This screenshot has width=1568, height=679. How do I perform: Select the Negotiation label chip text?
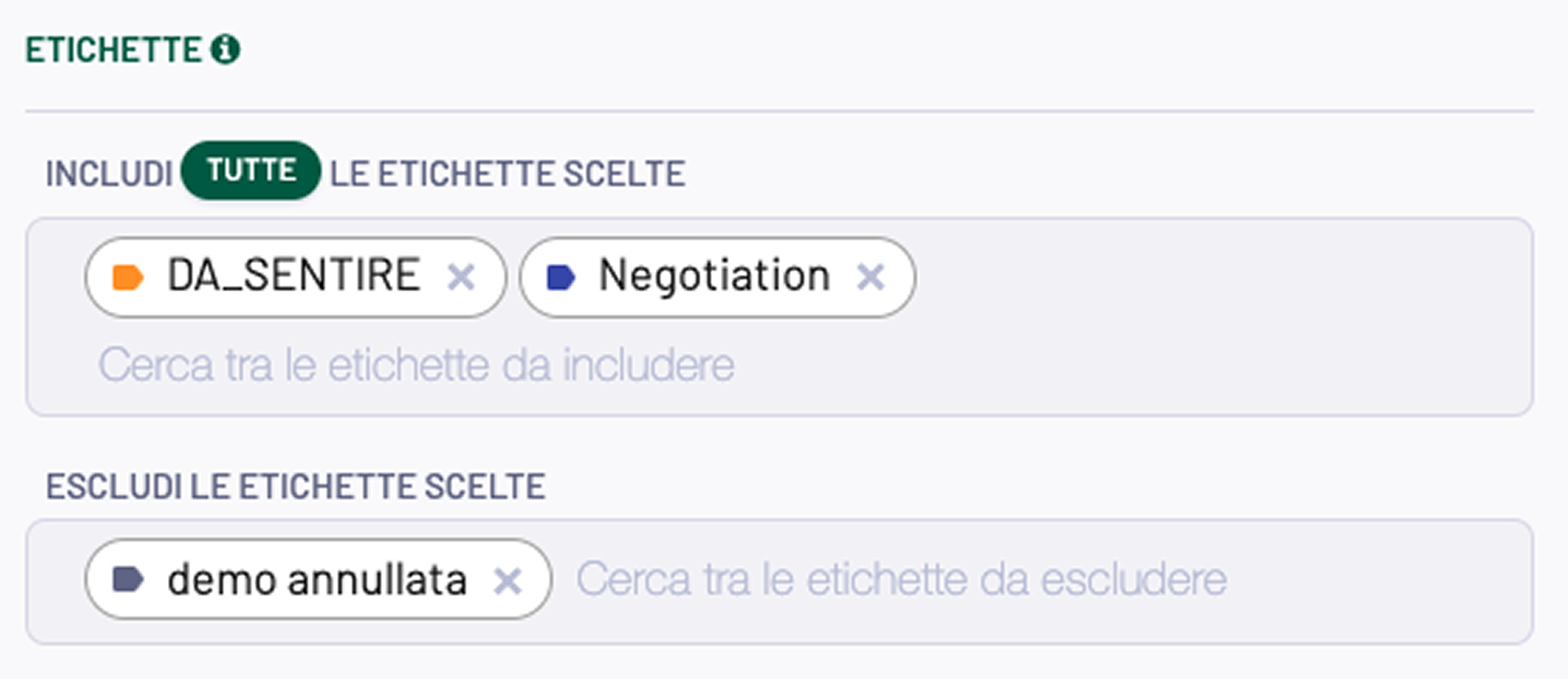coord(715,276)
